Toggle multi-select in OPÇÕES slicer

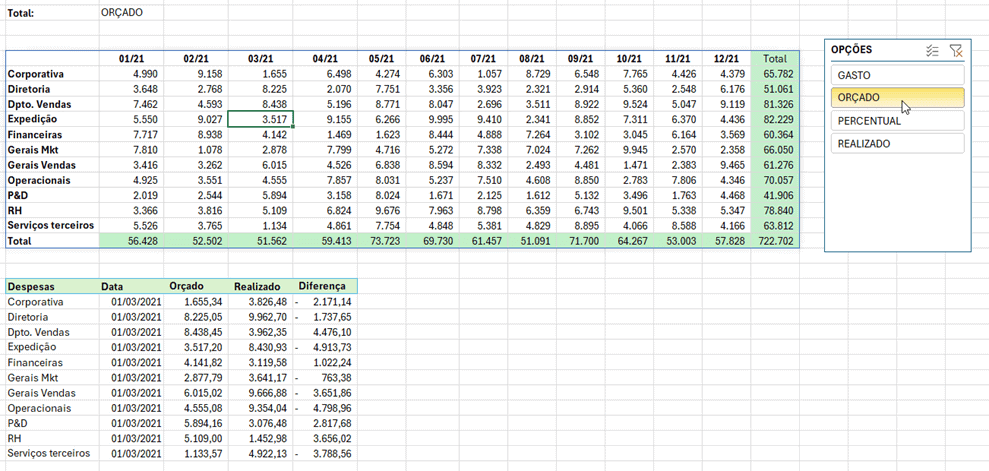point(932,51)
